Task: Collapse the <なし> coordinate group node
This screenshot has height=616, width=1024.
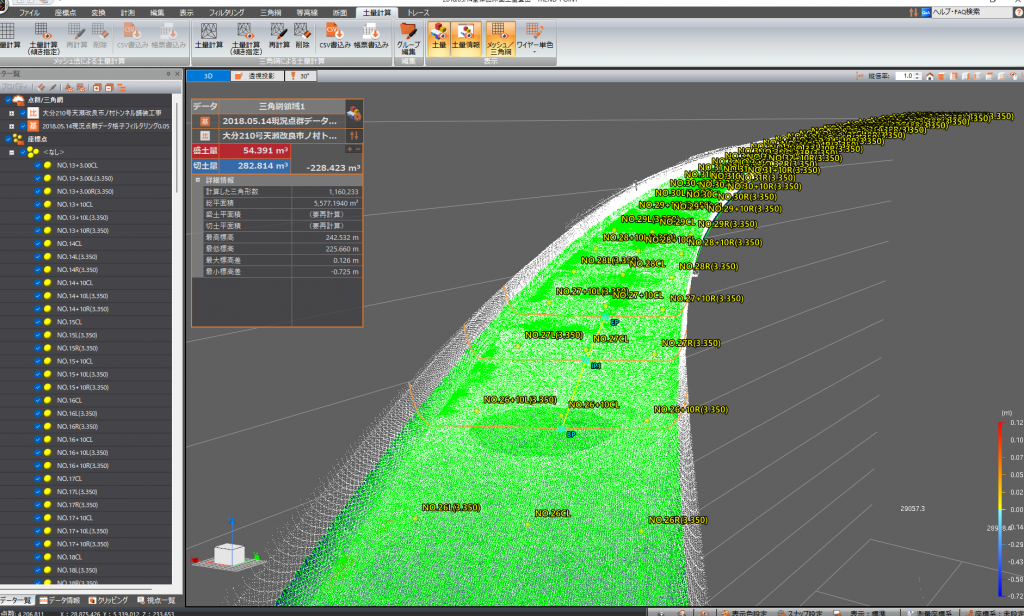Action: pyautogui.click(x=11, y=152)
